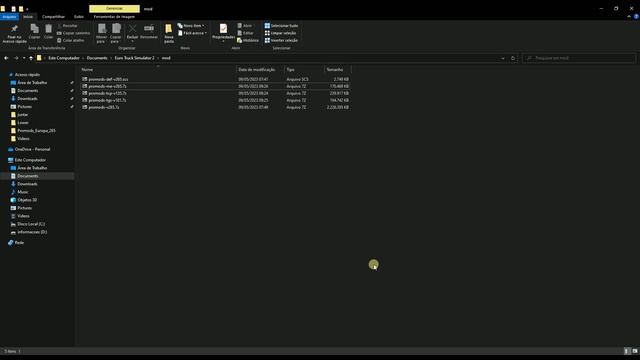
Task: Click the search box Pesquisar em mod
Action: click(579, 58)
